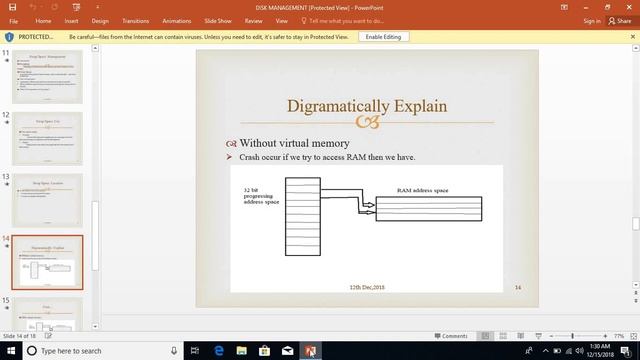Switch to Normal view icon

click(485, 336)
